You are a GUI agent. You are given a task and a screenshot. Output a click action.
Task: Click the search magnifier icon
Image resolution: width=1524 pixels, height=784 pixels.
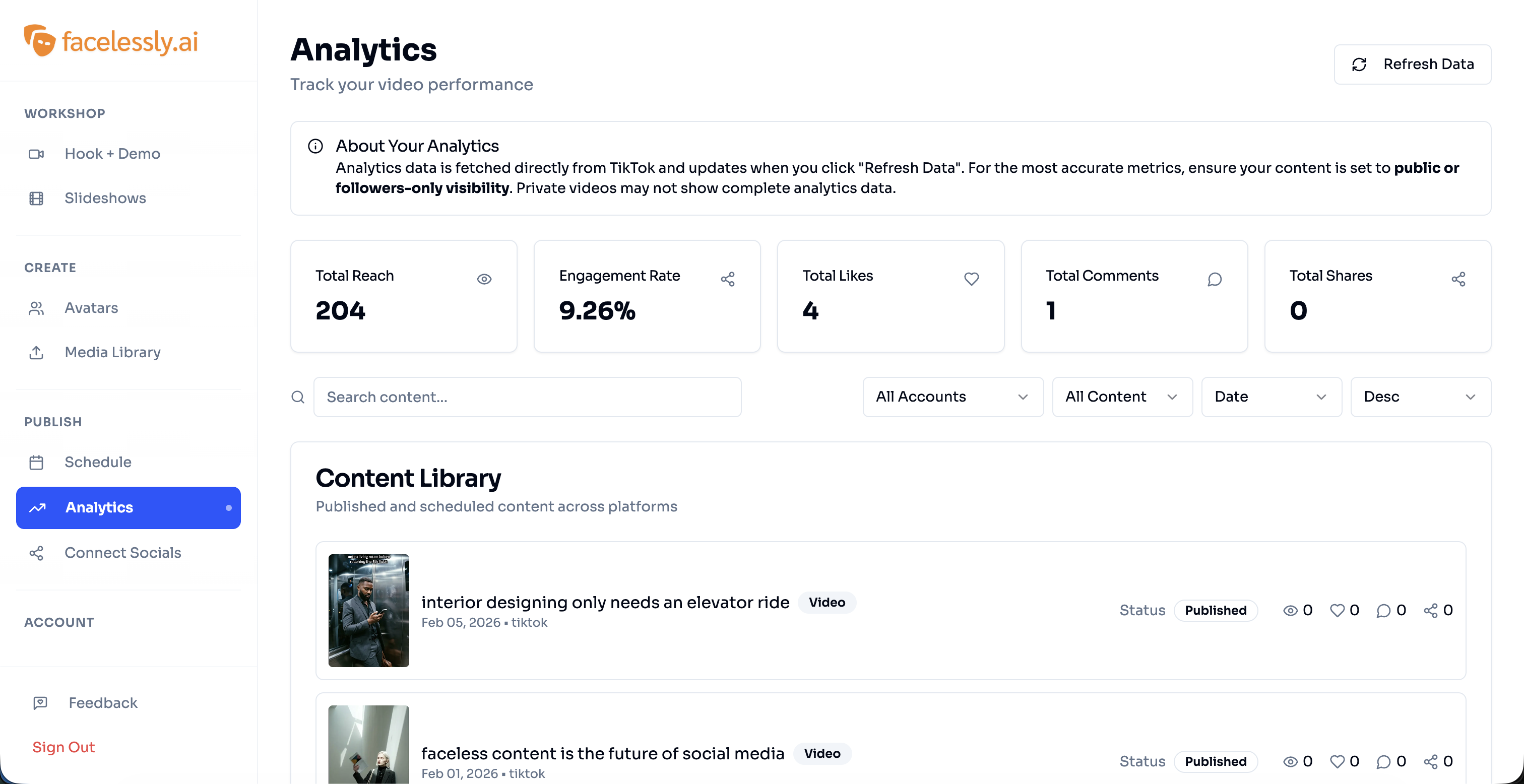coord(298,397)
